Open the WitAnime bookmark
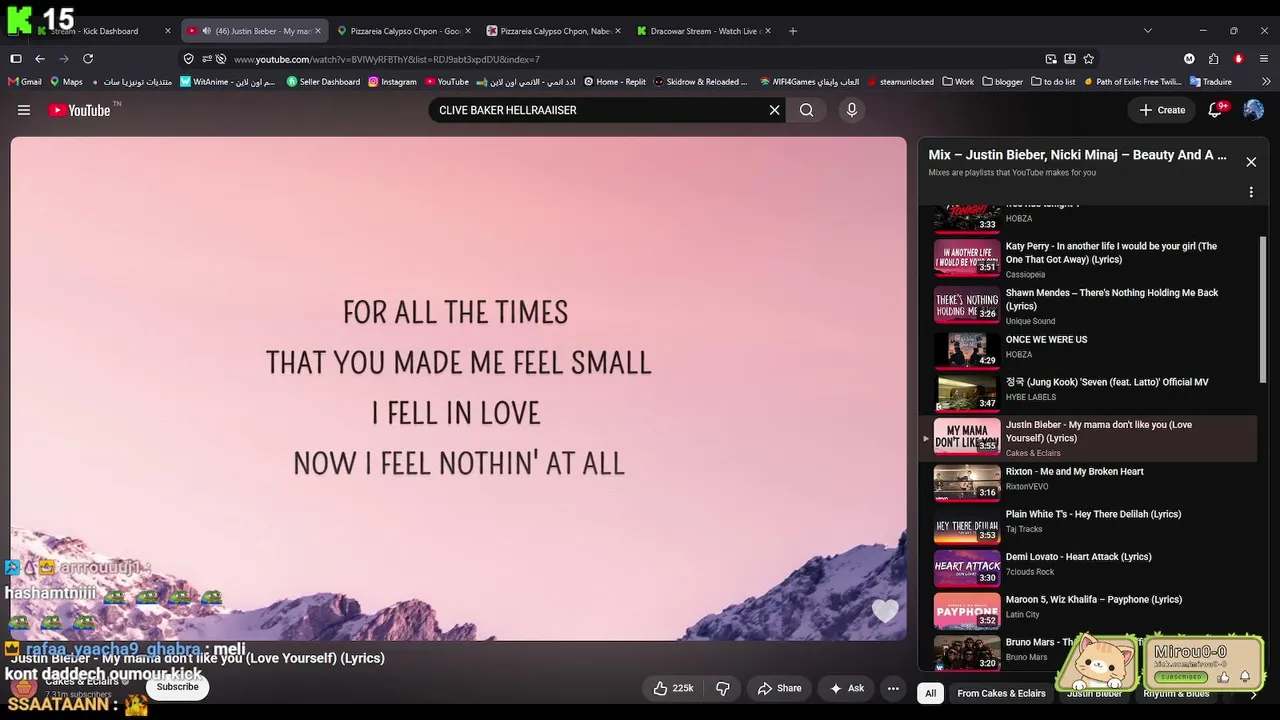 point(228,82)
